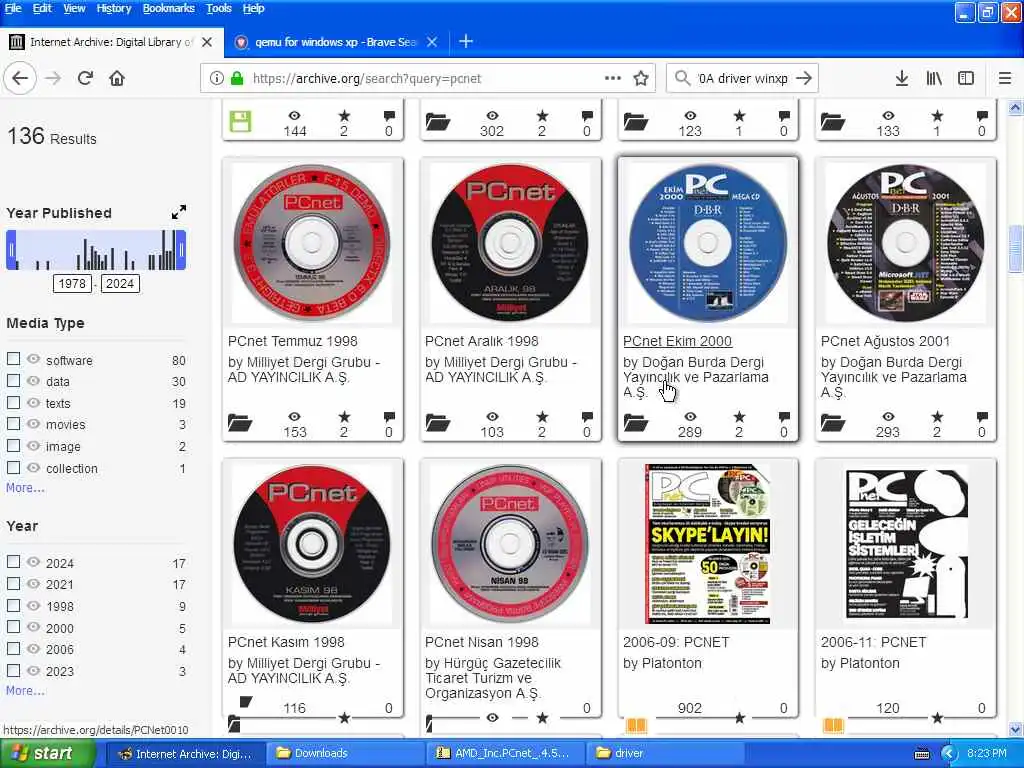Open the Library bookshelf icon
This screenshot has width=1024, height=768.
934,78
